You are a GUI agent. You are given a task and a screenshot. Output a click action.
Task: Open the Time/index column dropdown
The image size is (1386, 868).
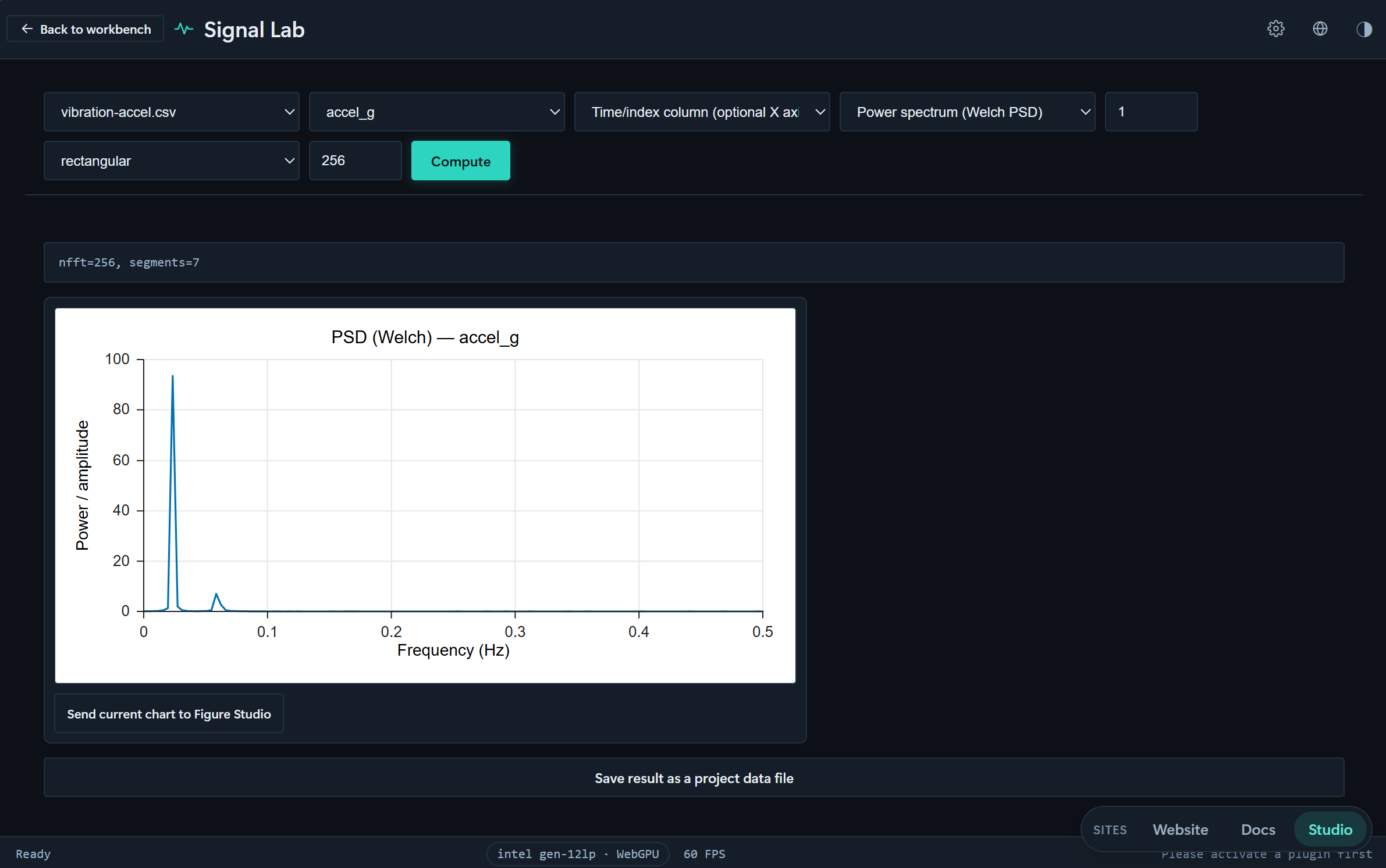click(702, 112)
